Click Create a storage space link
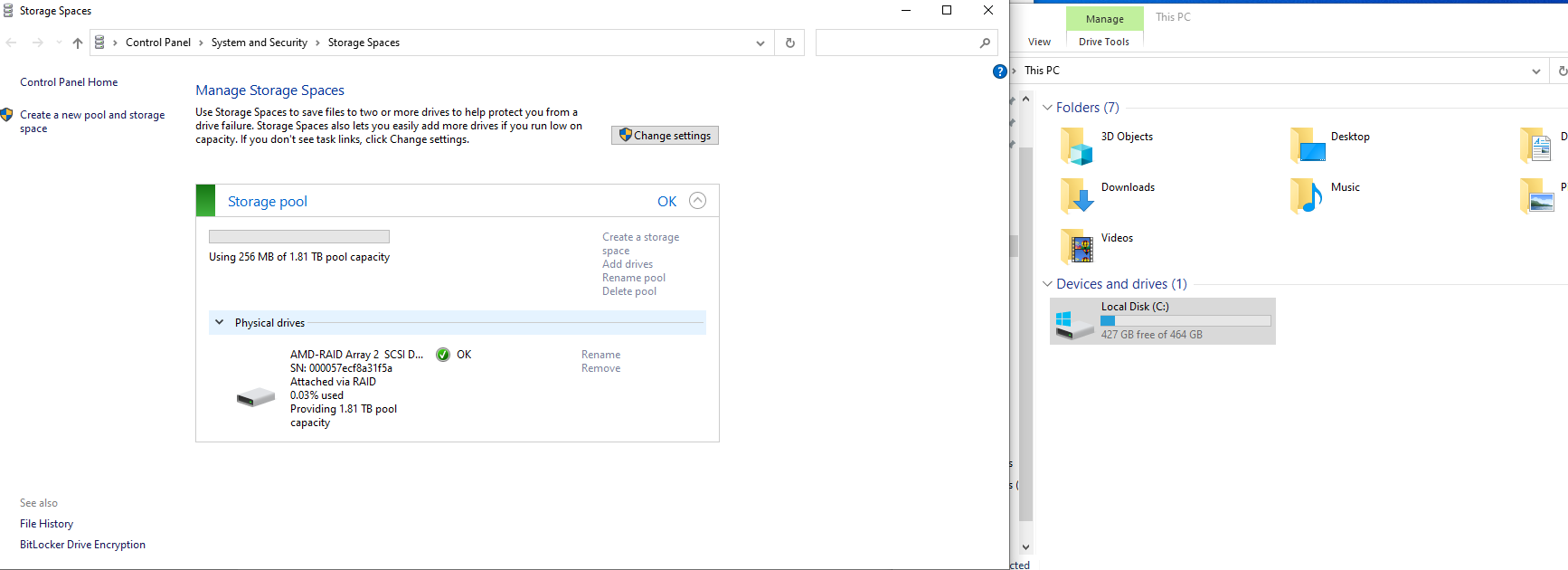 [x=641, y=243]
